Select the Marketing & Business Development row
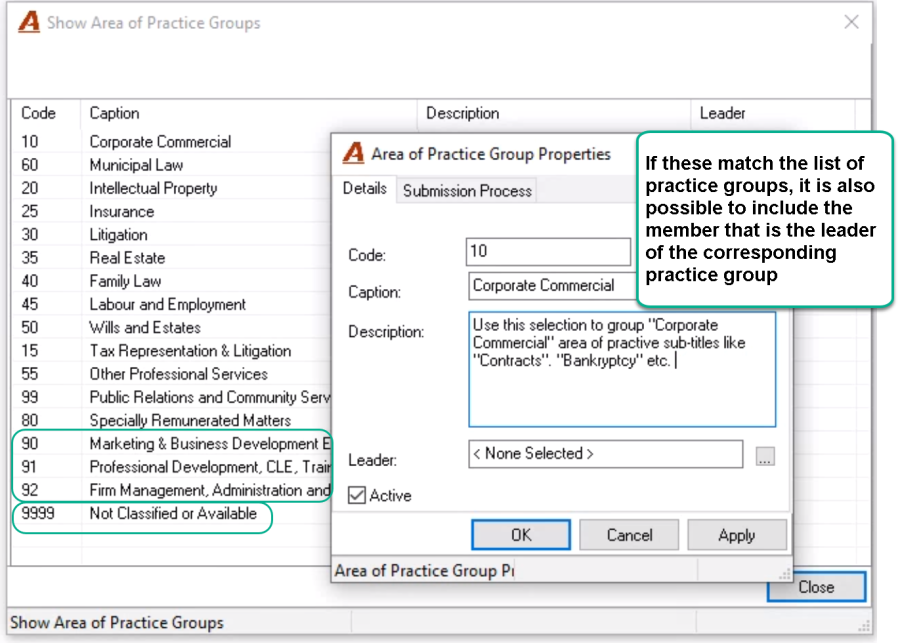The width and height of the screenshot is (900, 643). [x=171, y=444]
